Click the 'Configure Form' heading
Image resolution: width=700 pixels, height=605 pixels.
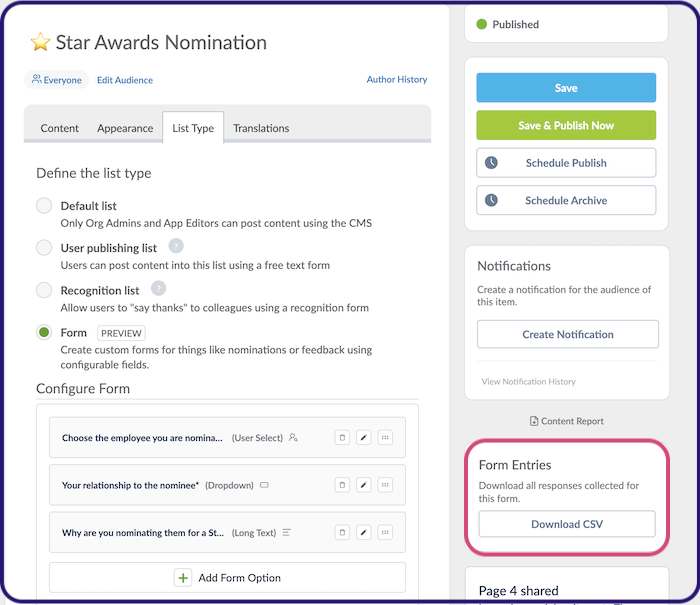pos(83,388)
